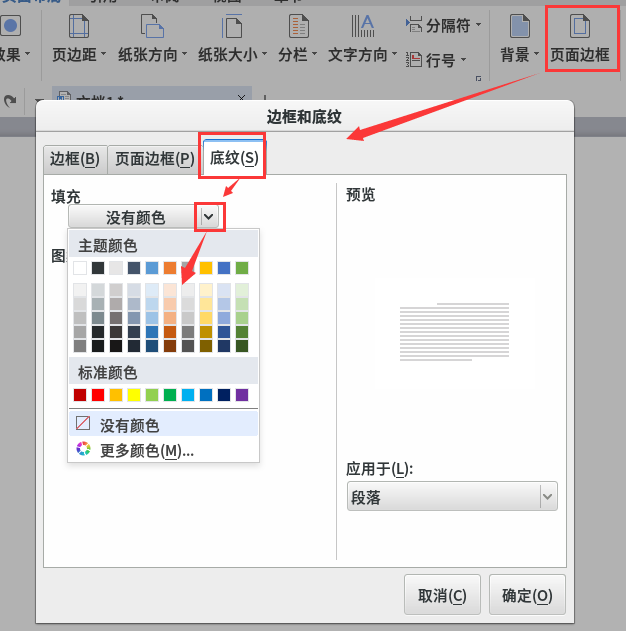The width and height of the screenshot is (626, 631).
Task: Click the Cancel (取消) button
Action: (442, 595)
